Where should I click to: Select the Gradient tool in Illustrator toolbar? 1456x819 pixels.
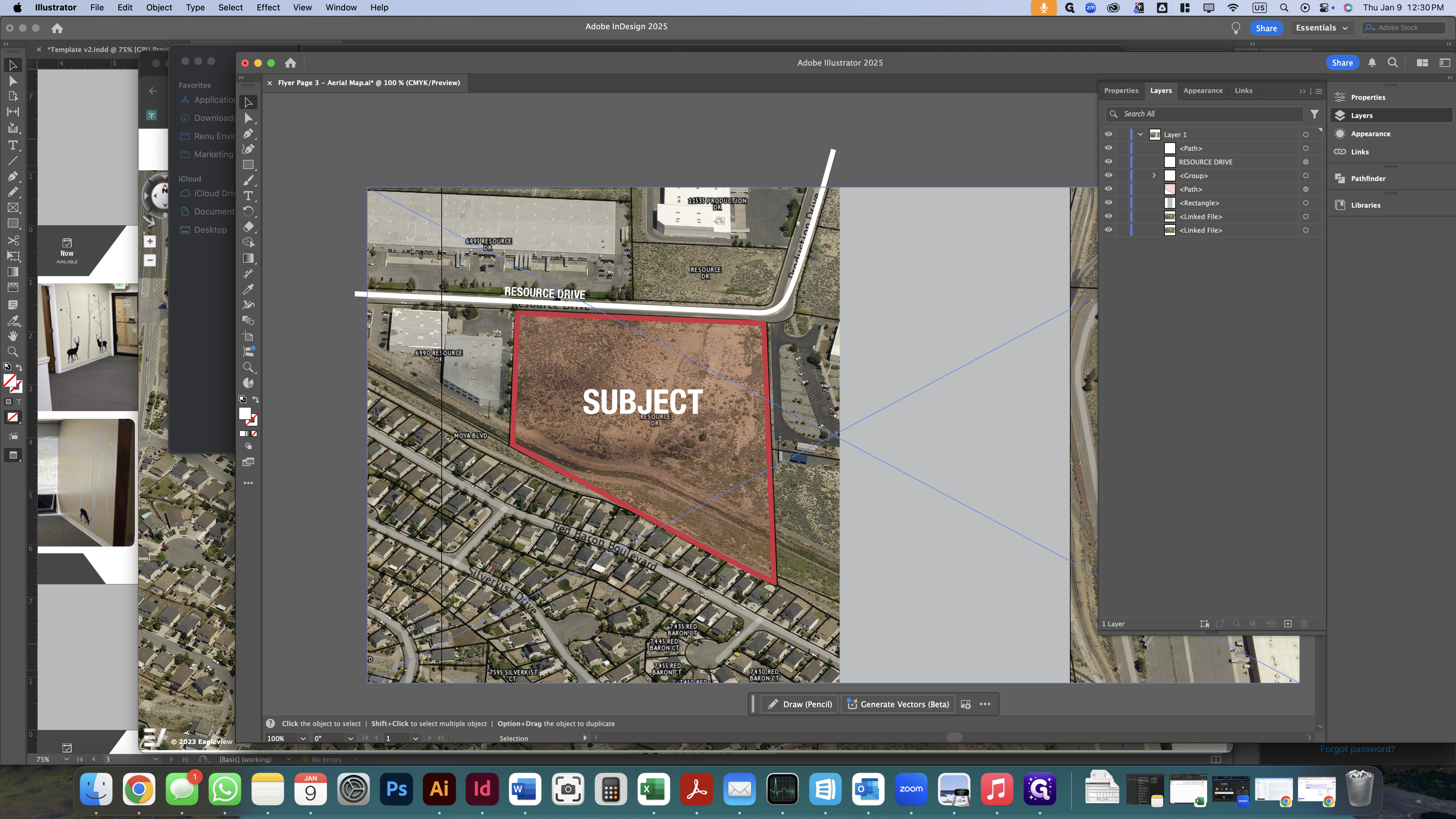(x=248, y=258)
